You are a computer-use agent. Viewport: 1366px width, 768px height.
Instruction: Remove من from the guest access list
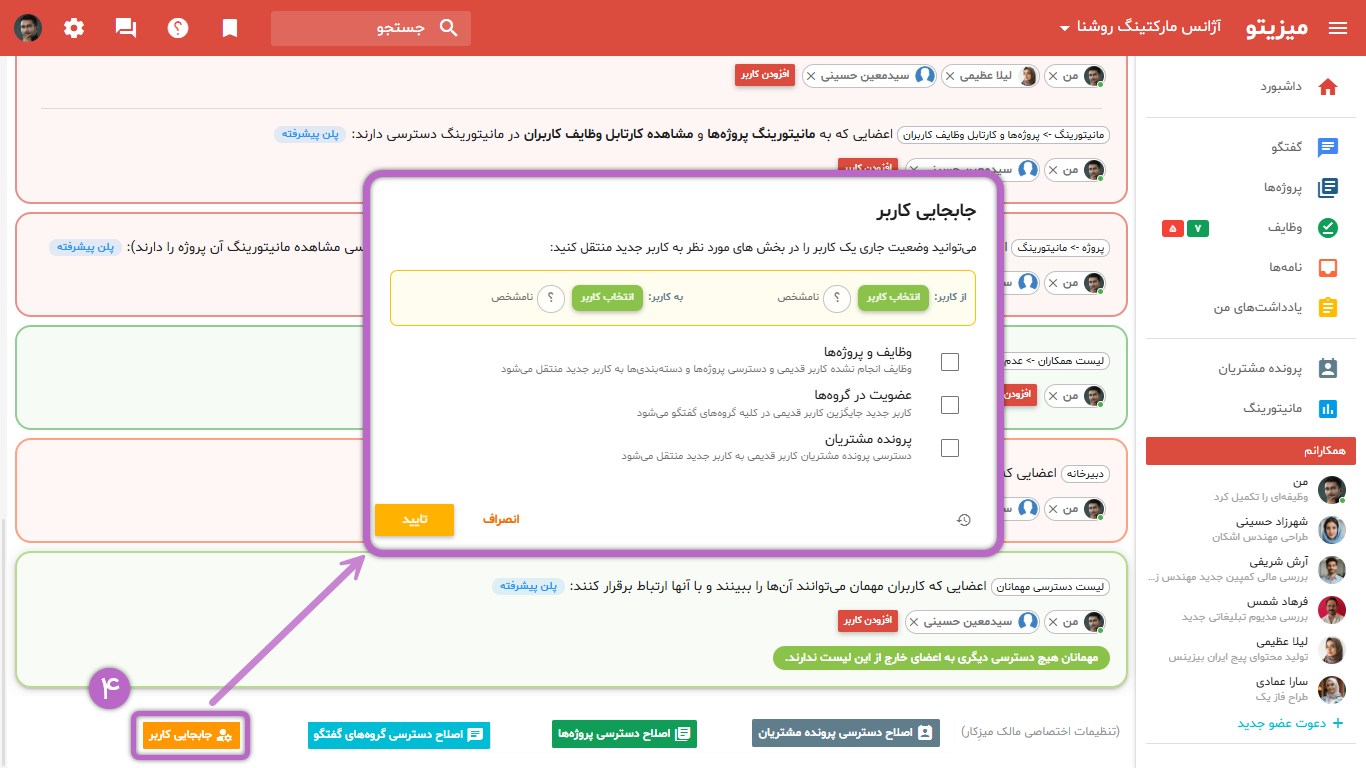point(1052,622)
